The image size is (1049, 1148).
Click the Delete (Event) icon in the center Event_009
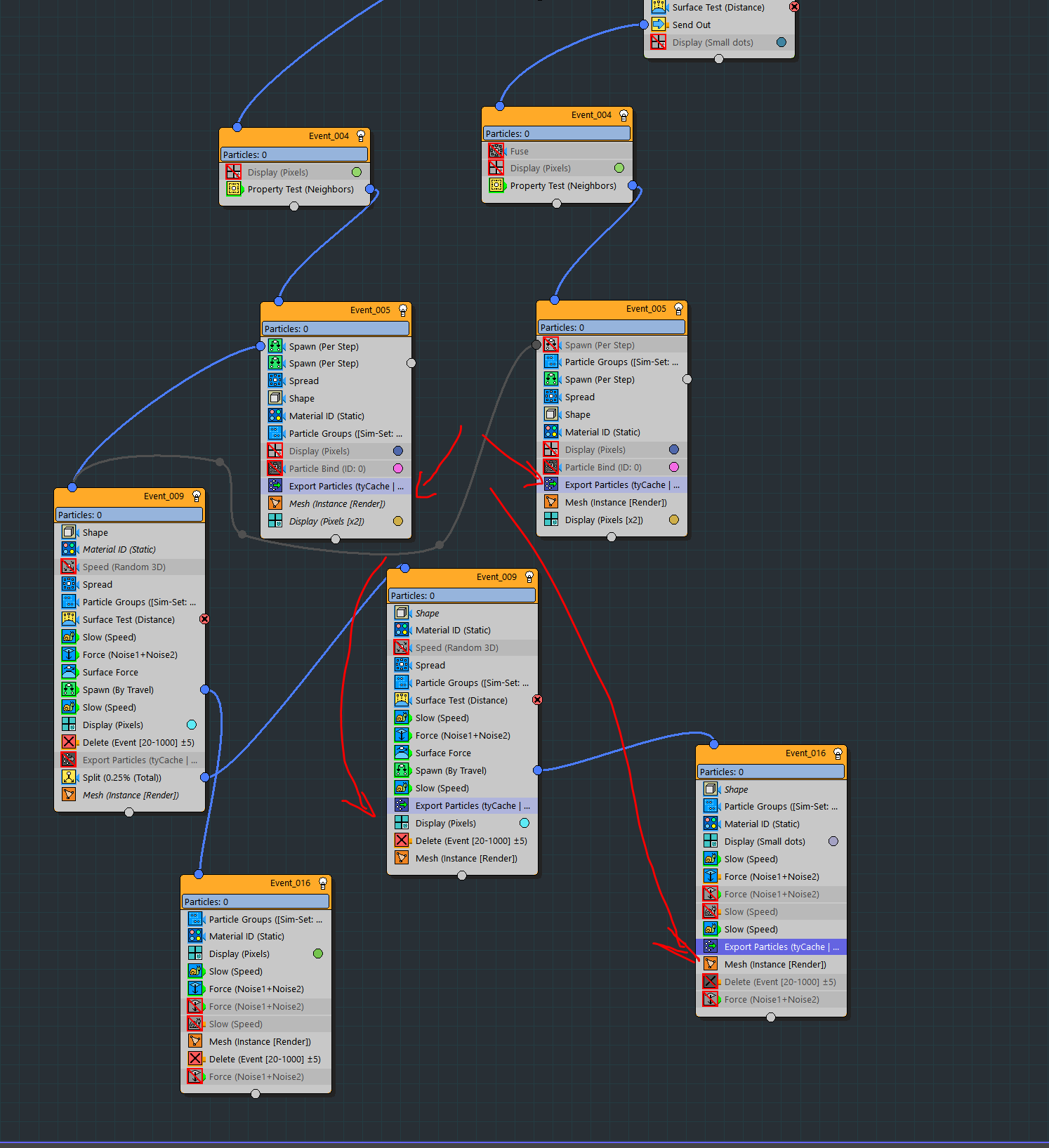(x=402, y=840)
